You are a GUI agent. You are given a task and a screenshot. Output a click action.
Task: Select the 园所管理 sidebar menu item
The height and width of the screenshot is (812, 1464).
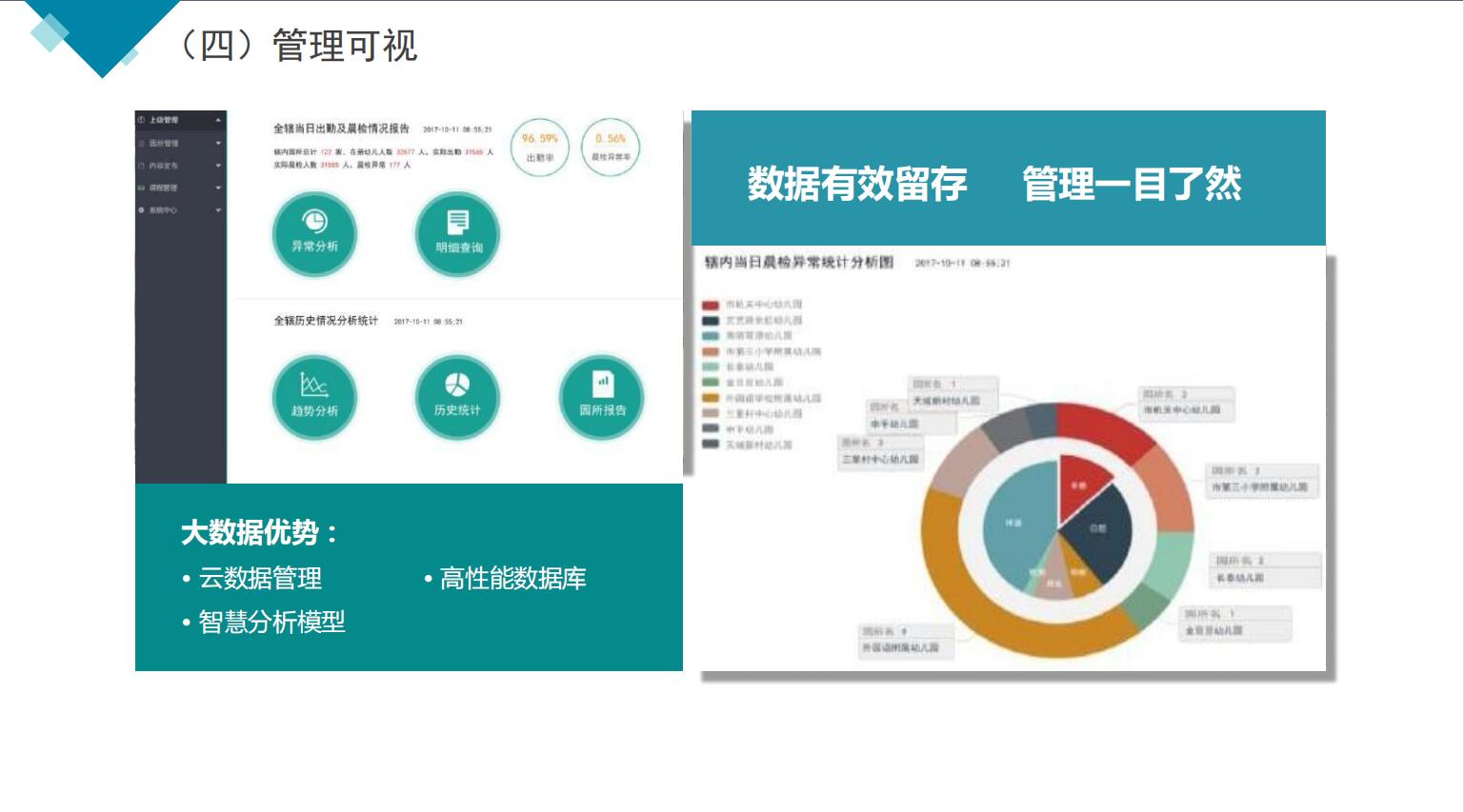(x=163, y=144)
